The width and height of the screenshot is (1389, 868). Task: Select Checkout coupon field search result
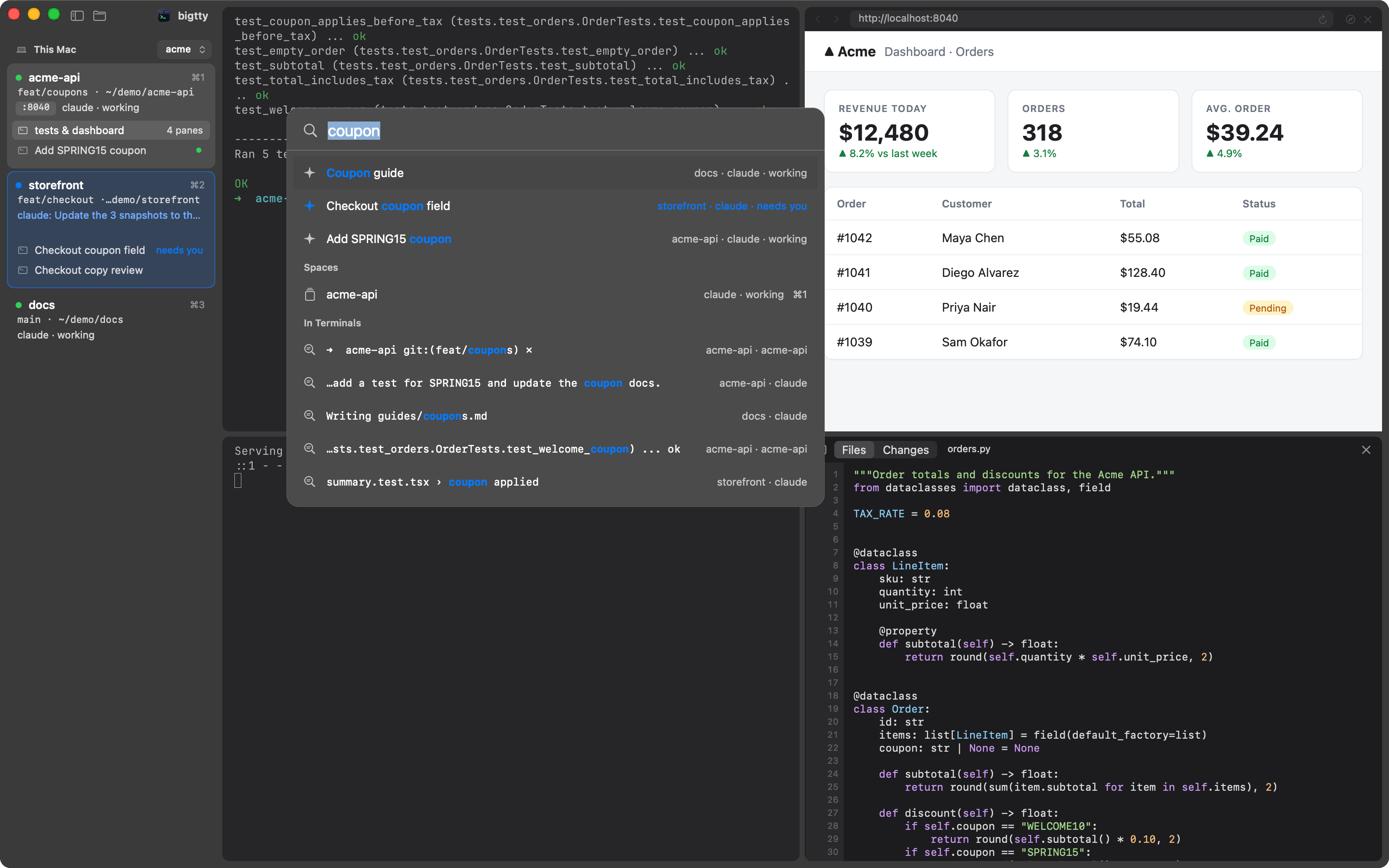point(555,206)
